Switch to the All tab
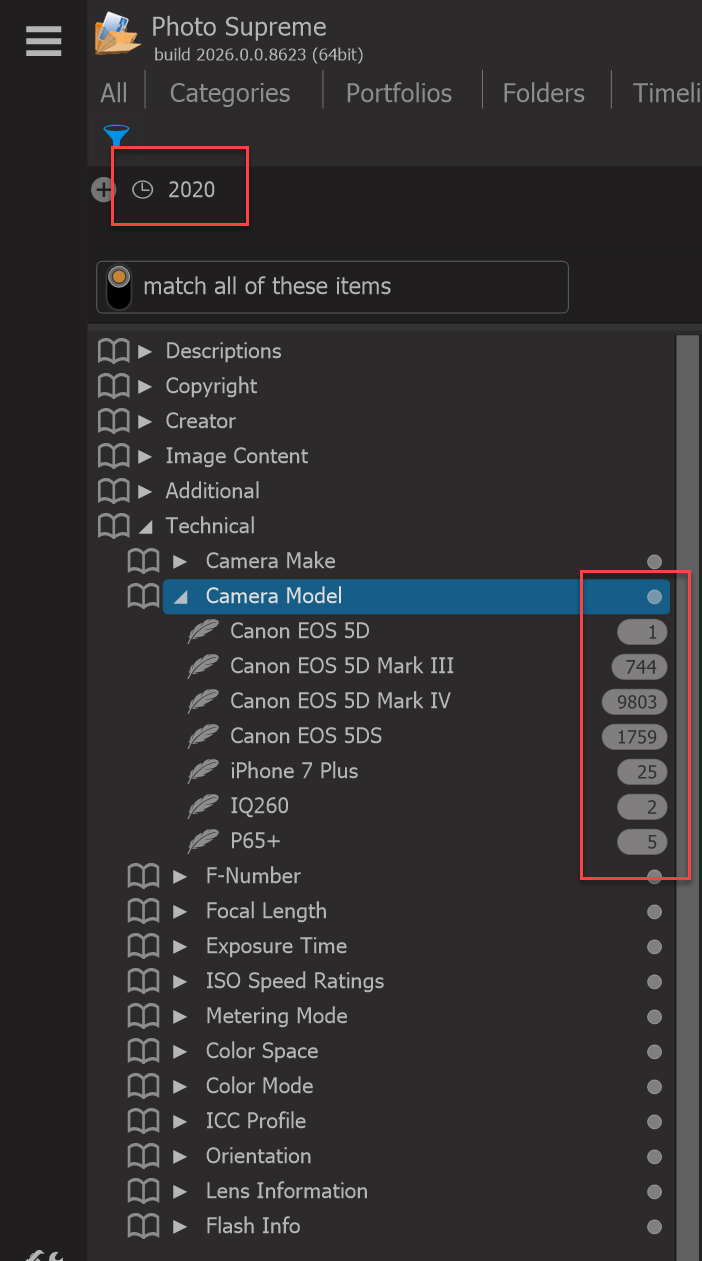Viewport: 702px width, 1261px height. click(x=114, y=93)
